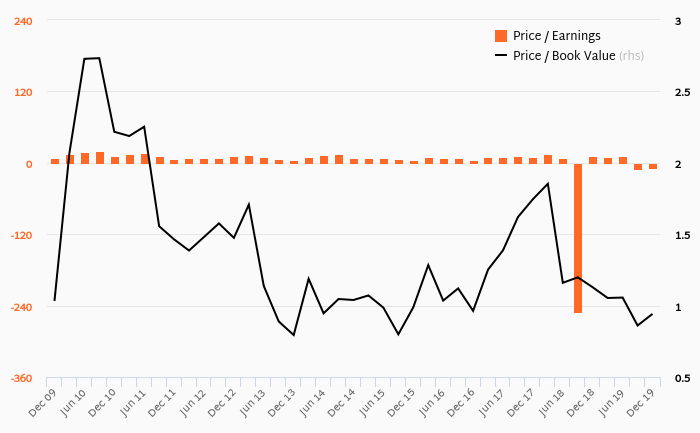Toggle the Price / Book Value legend label
This screenshot has width=700, height=433.
(x=564, y=56)
